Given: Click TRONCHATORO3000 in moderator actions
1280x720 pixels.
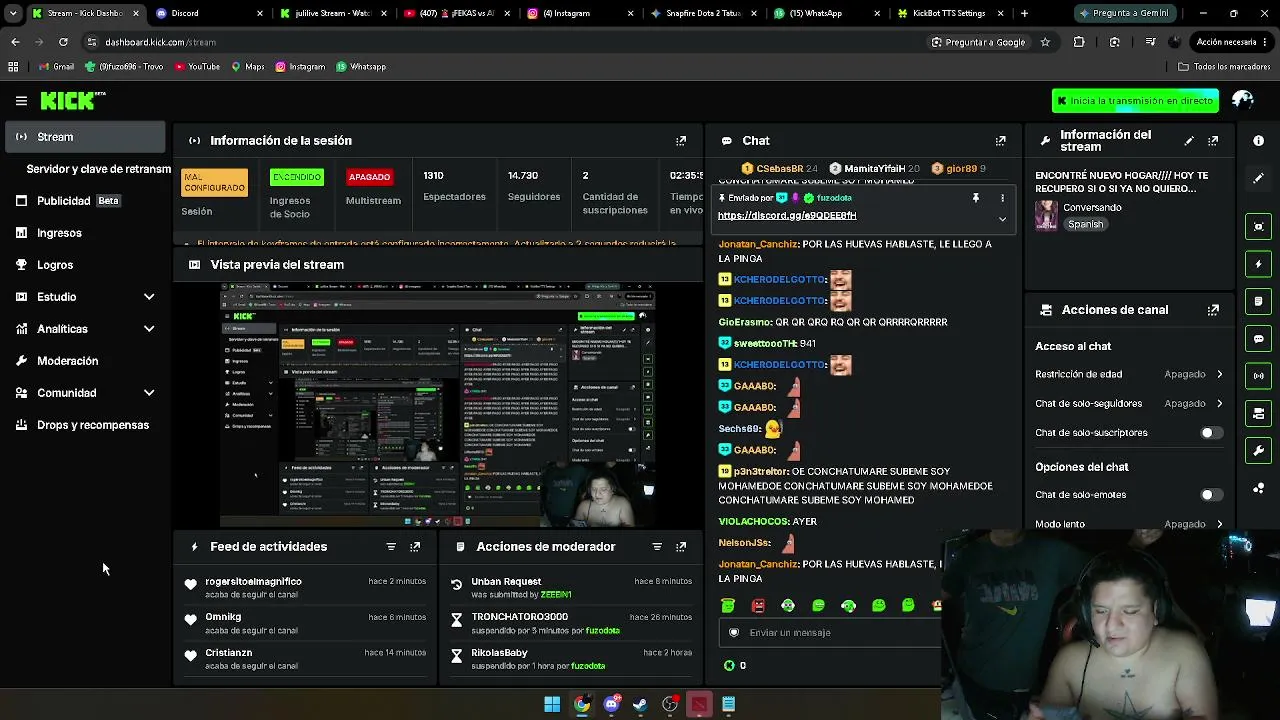Looking at the screenshot, I should 519,617.
